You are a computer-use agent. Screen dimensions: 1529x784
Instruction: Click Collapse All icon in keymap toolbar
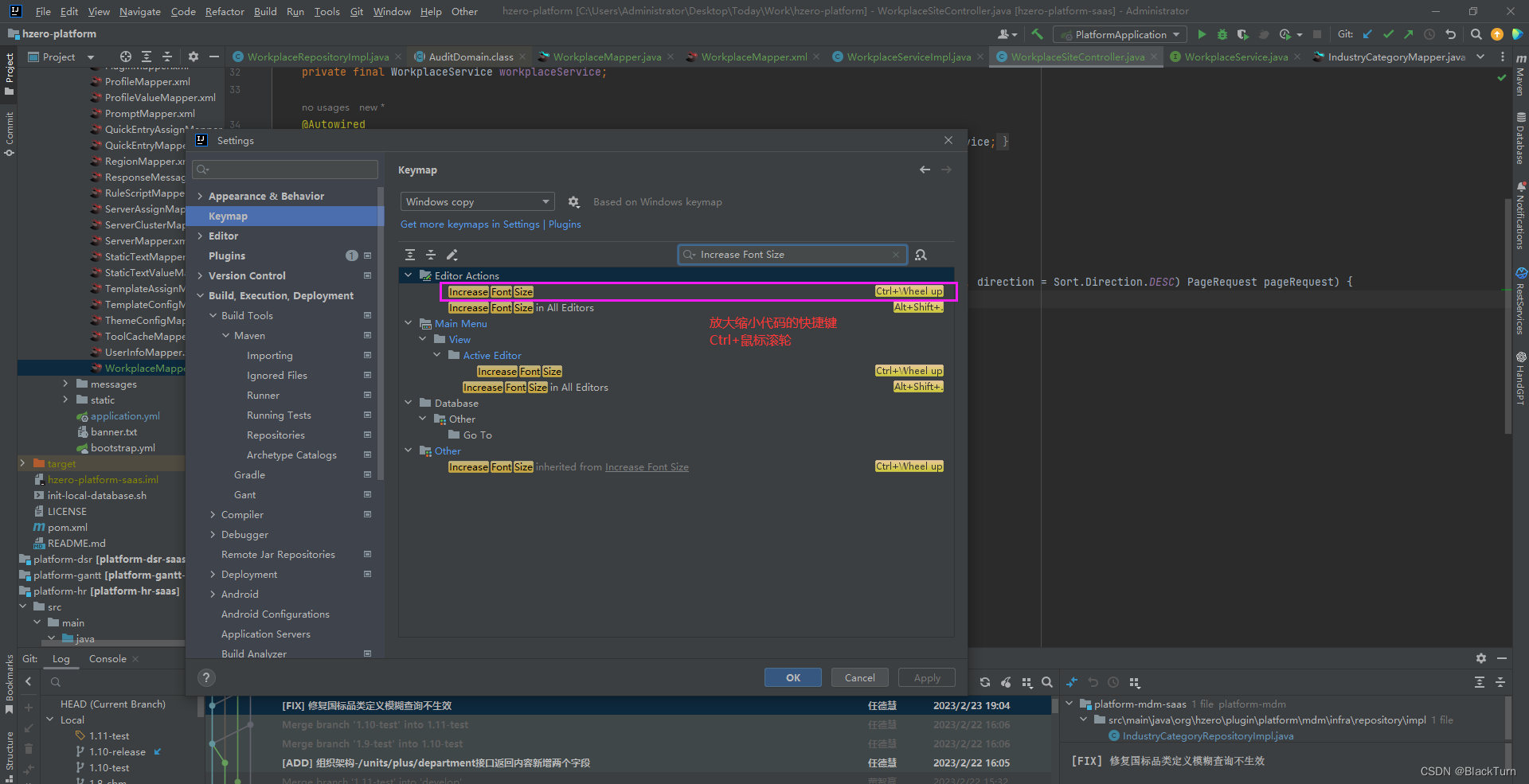[431, 255]
